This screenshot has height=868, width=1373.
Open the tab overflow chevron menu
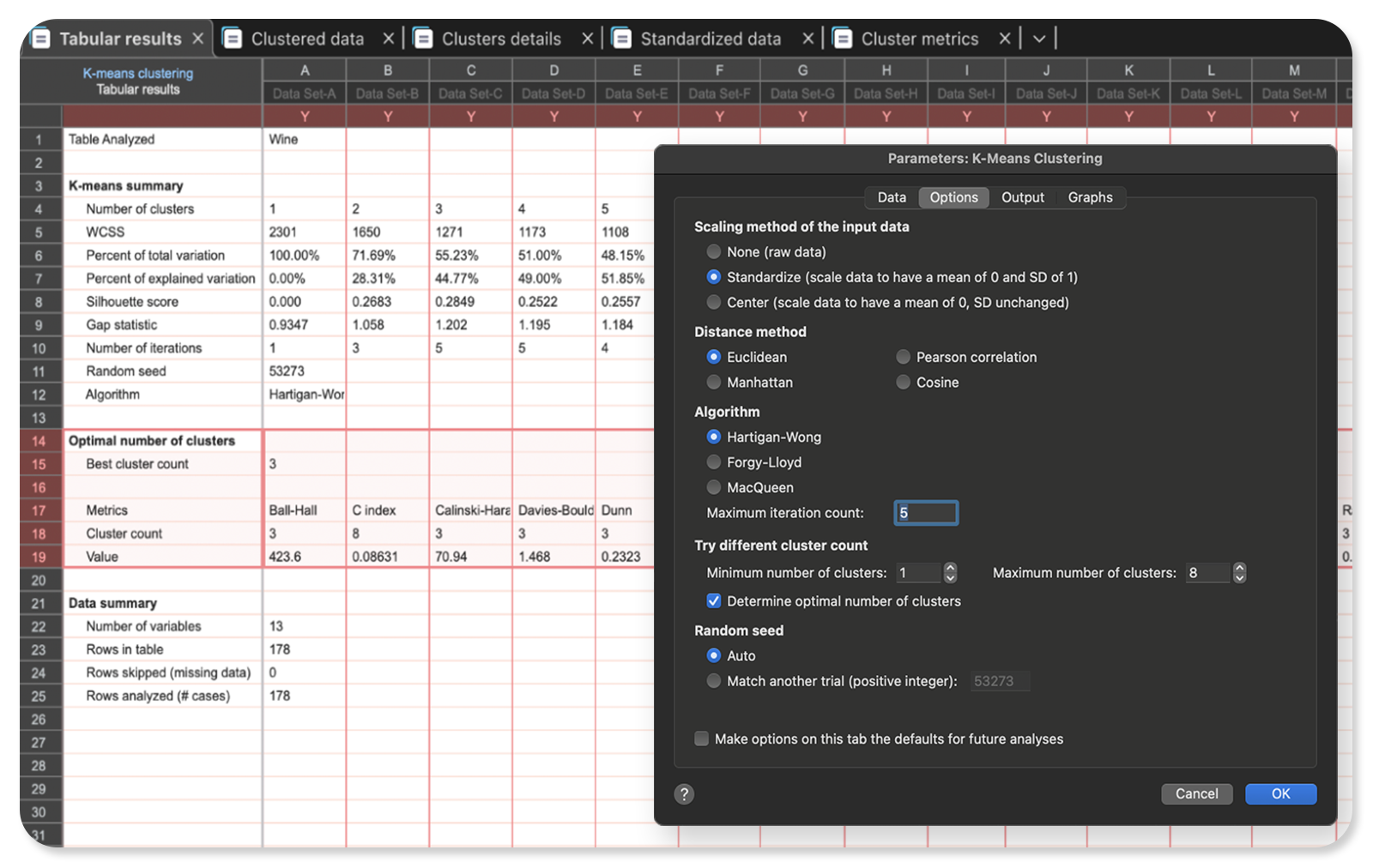click(x=1039, y=39)
